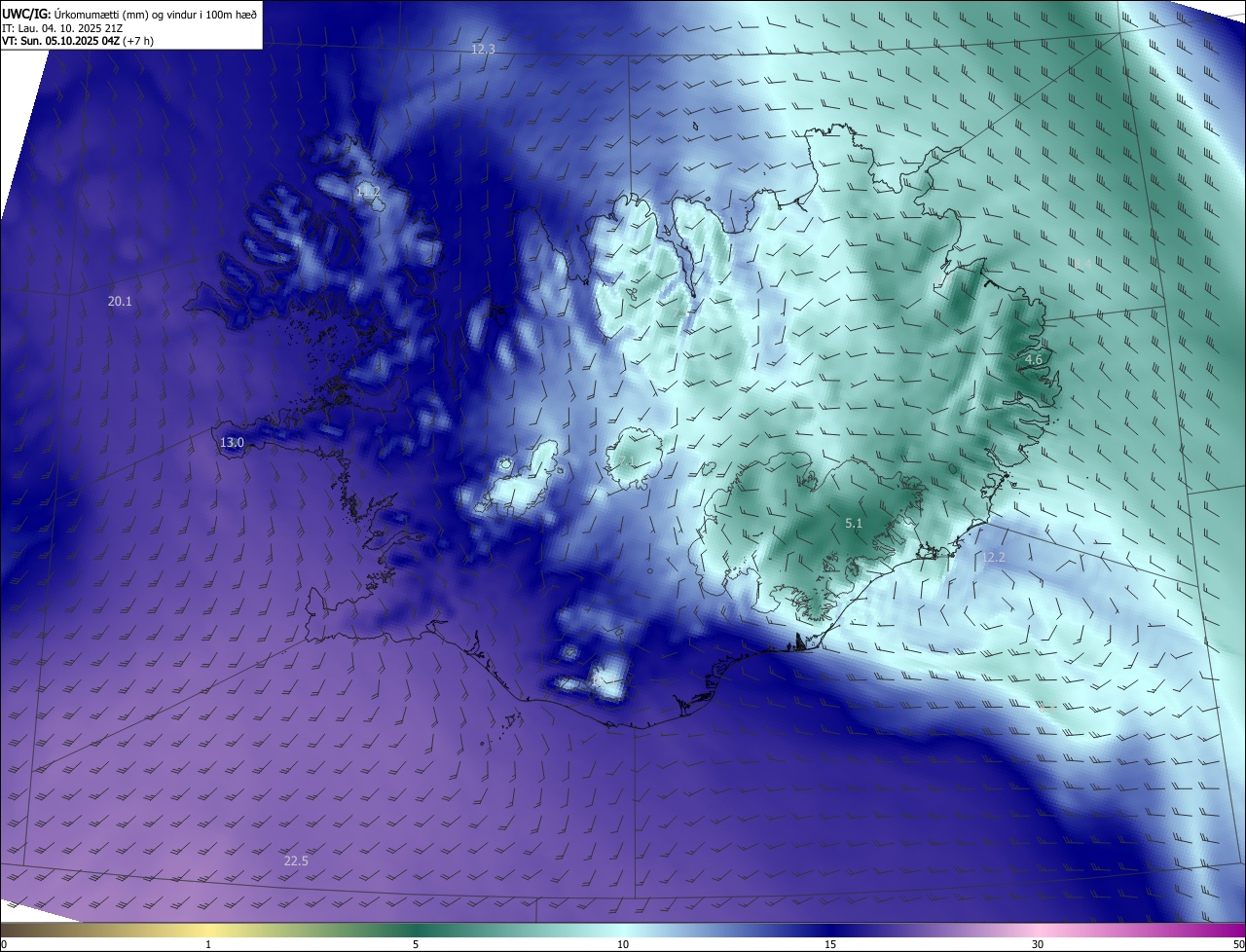Click the 'IT: Lau. 04. 10. 2025 21Z' line
The height and width of the screenshot is (952, 1246).
63,28
